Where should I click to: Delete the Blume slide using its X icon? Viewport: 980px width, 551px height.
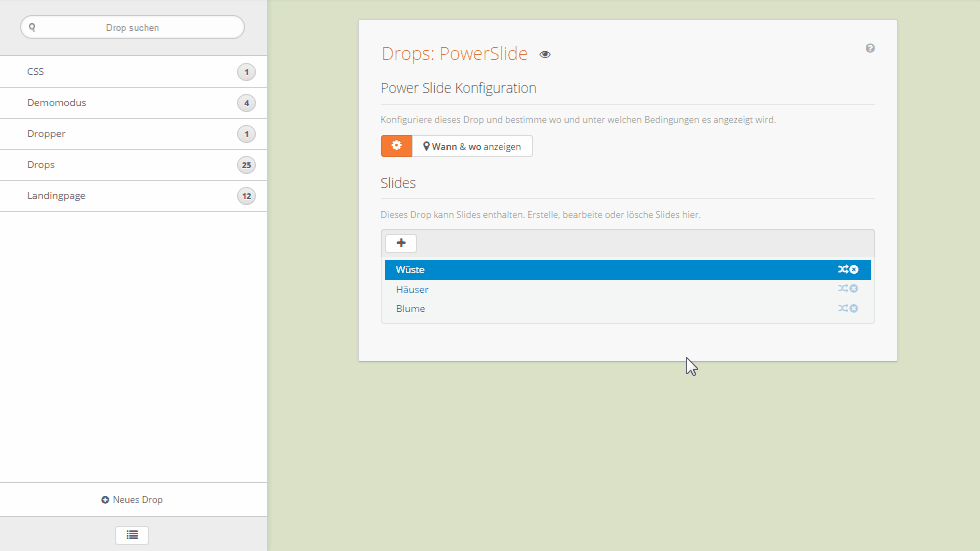coord(854,308)
